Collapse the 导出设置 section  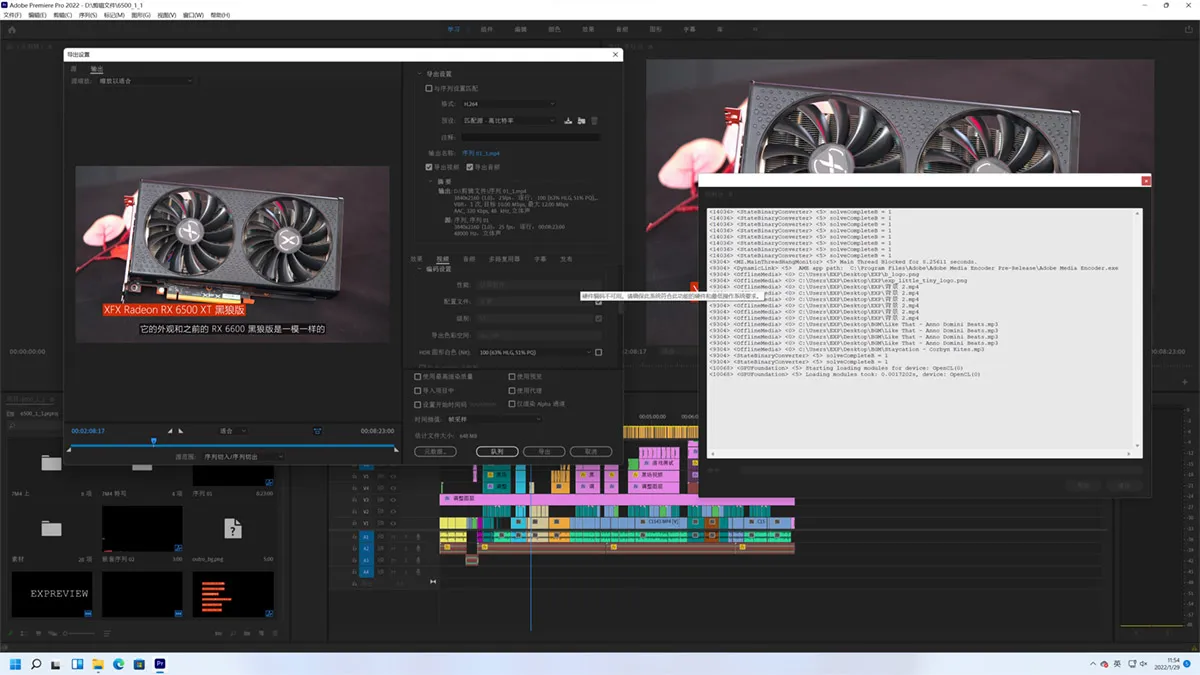[x=419, y=74]
